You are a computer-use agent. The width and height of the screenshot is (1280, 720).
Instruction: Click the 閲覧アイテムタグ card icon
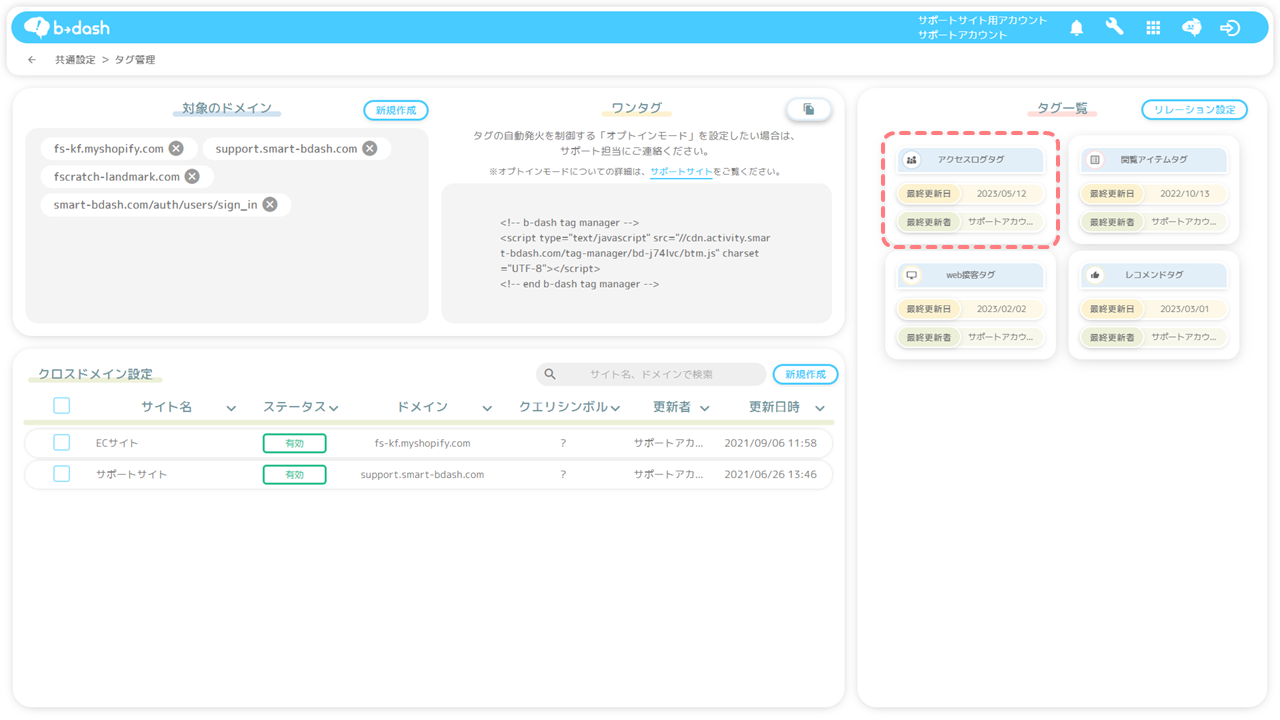(1095, 160)
